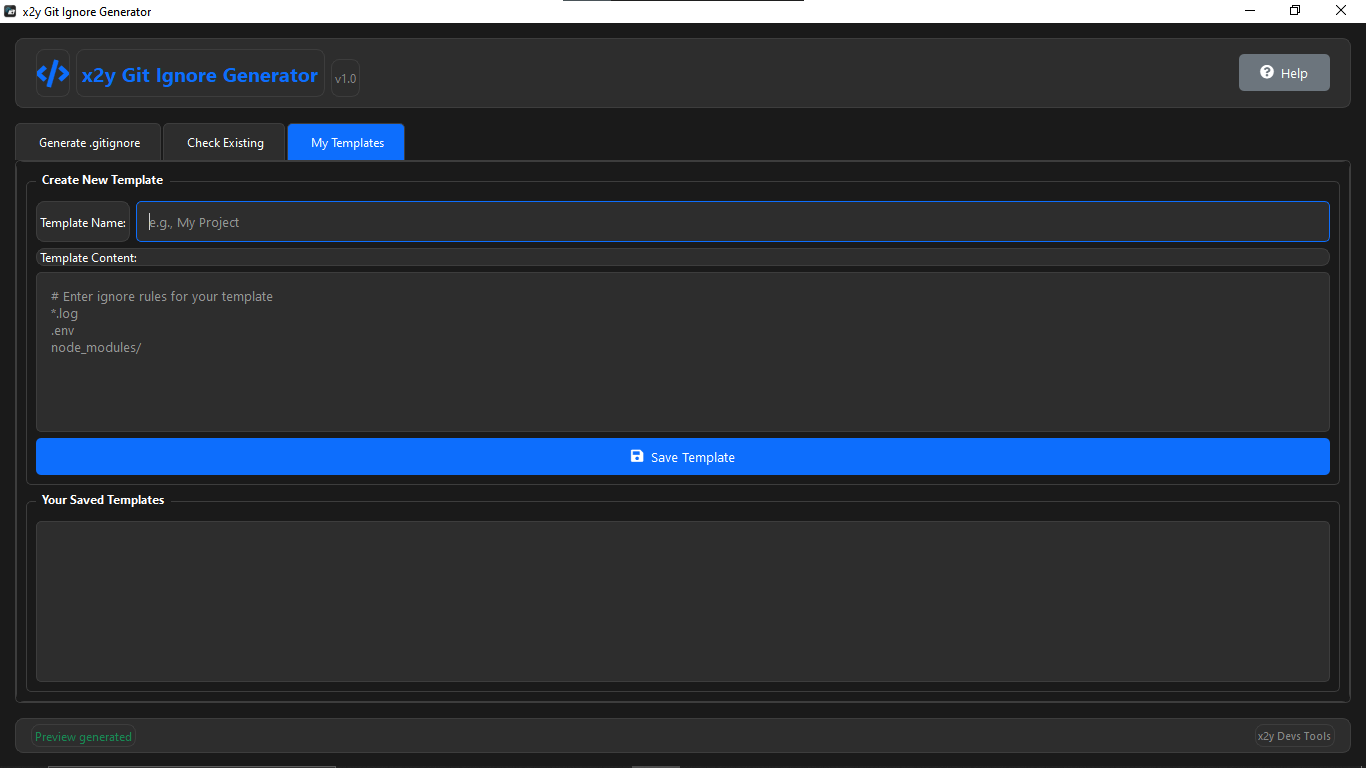Click the x2y Git Ignore Generator title
1366x768 pixels.
click(200, 74)
